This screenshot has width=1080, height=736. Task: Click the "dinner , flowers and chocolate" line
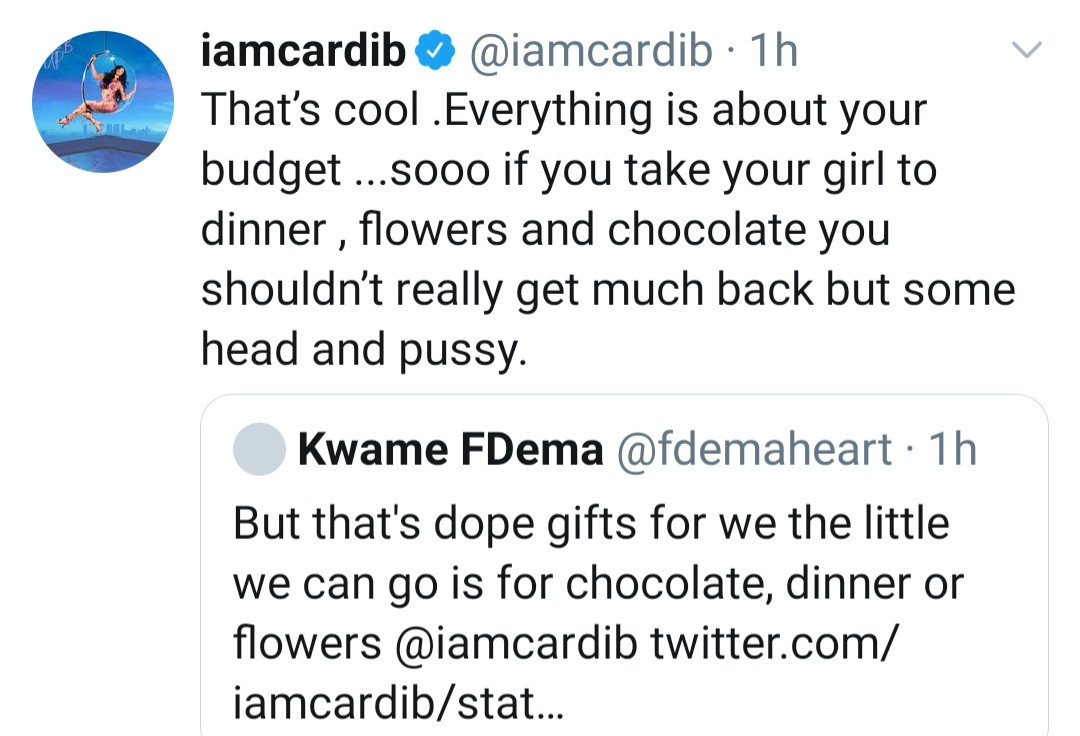pyautogui.click(x=545, y=230)
